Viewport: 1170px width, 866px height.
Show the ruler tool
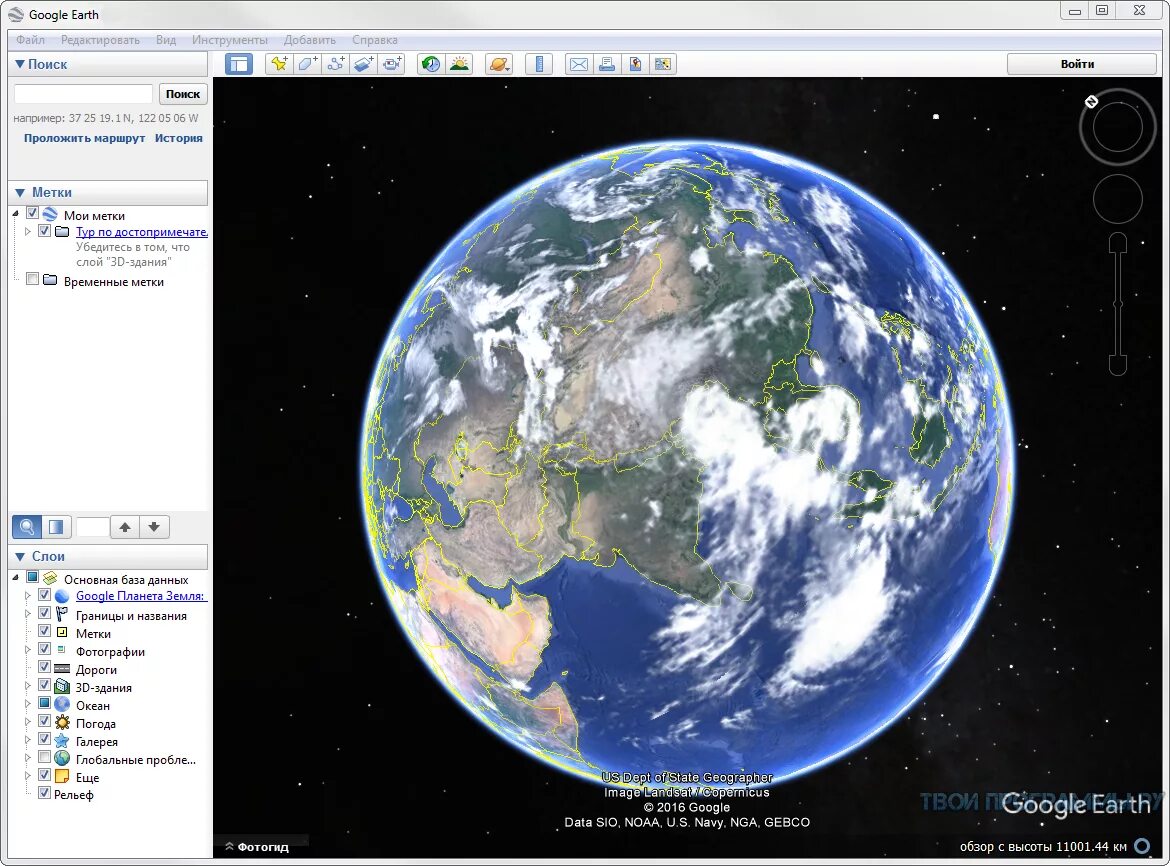(539, 64)
